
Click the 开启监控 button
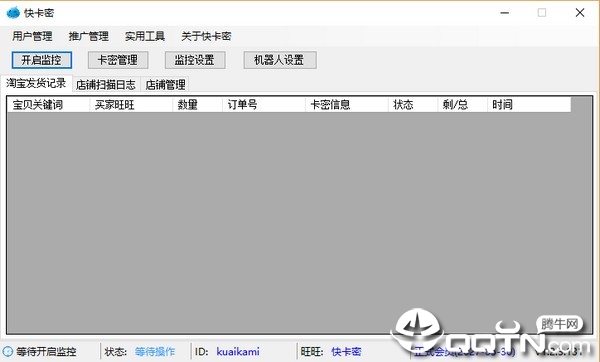42,60
